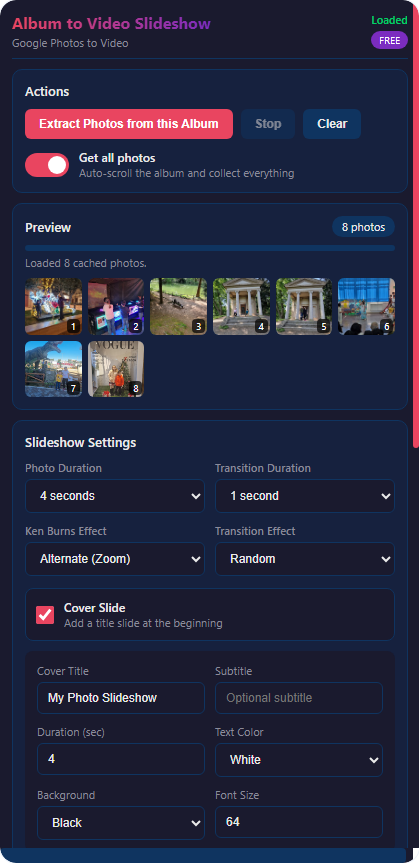Click the Preview section heading
Image resolution: width=419 pixels, height=863 pixels.
48,227
